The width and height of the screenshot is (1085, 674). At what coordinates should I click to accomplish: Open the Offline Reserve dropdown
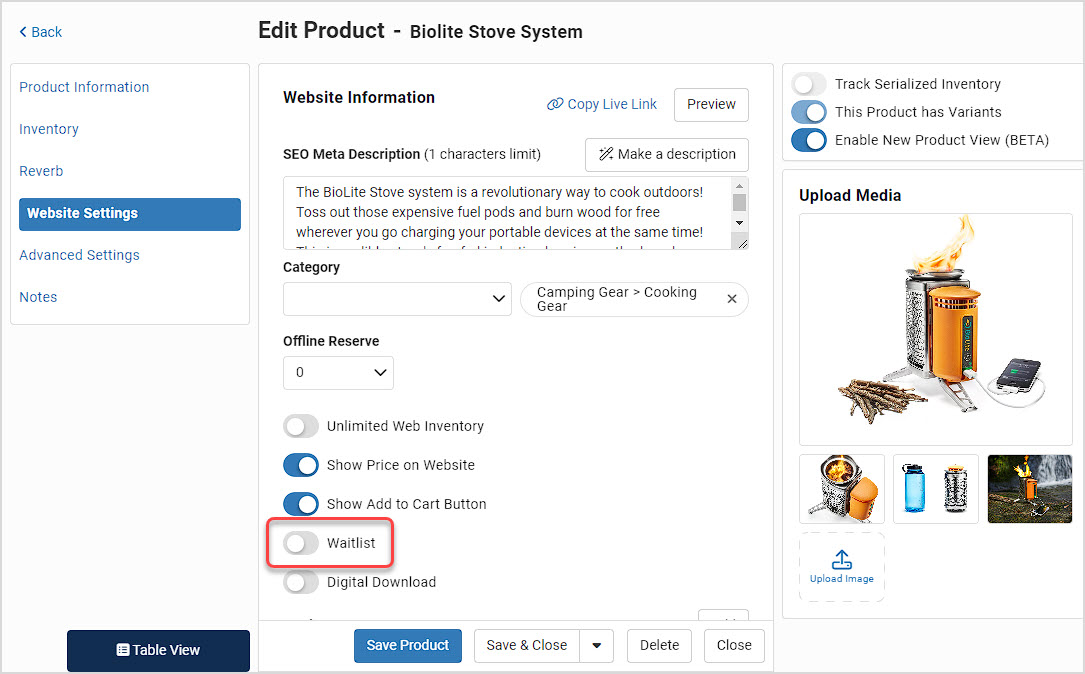pyautogui.click(x=338, y=373)
